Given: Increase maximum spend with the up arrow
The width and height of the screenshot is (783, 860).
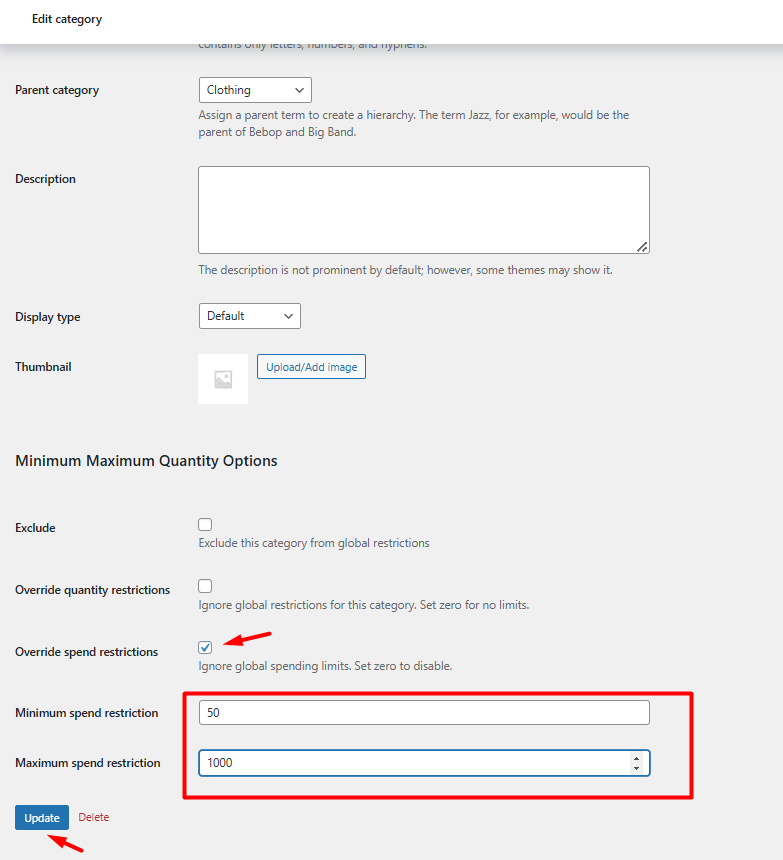Looking at the screenshot, I should pos(636,758).
